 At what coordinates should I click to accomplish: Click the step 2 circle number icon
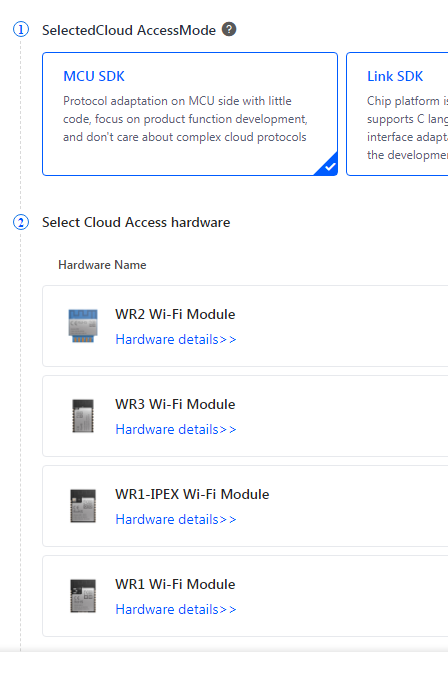click(21, 222)
